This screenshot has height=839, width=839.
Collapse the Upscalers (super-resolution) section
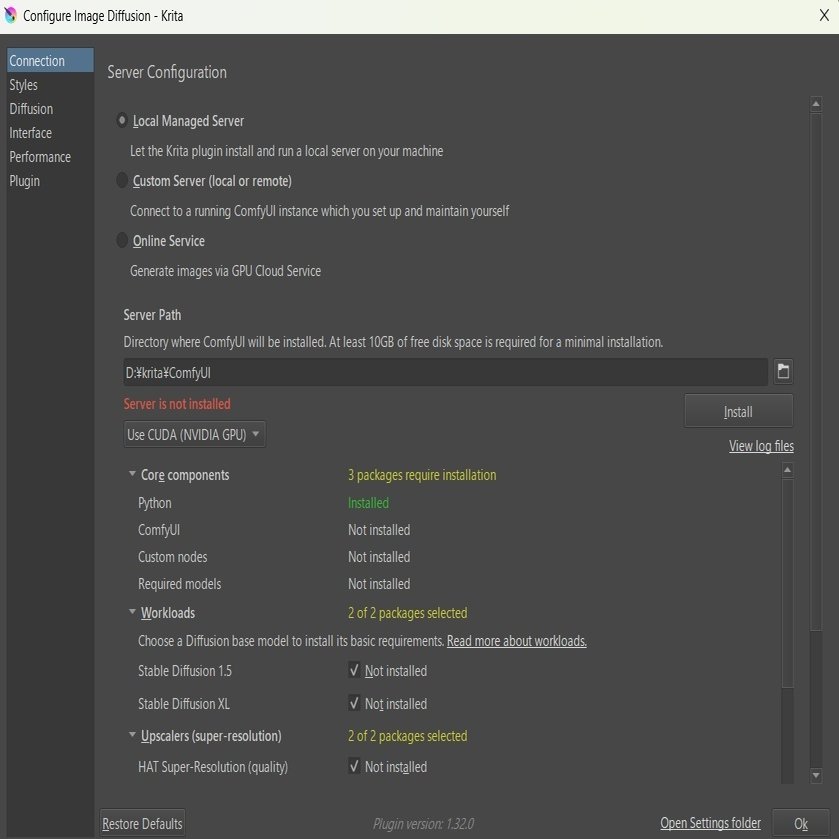(x=132, y=735)
